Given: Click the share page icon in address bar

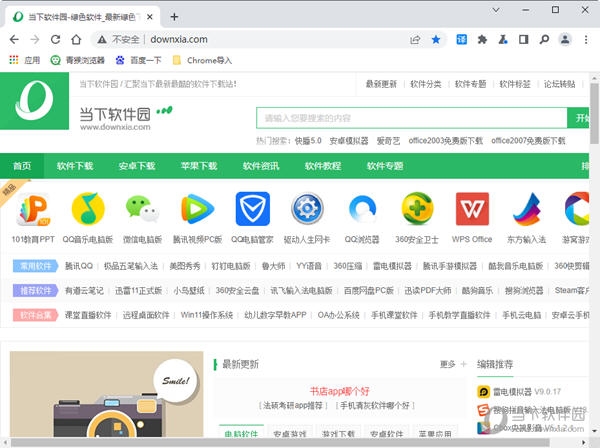Looking at the screenshot, I should [415, 39].
